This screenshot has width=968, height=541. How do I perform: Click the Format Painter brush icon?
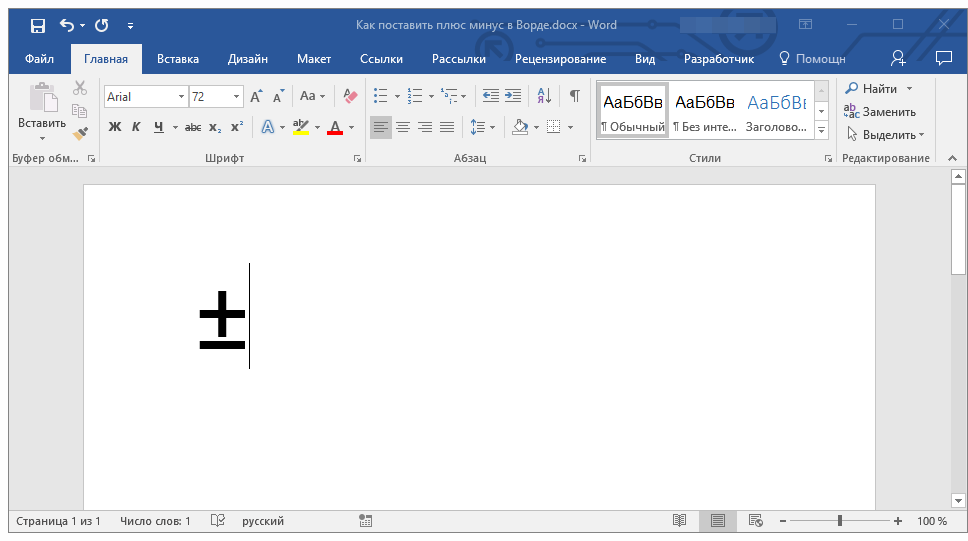pos(81,132)
